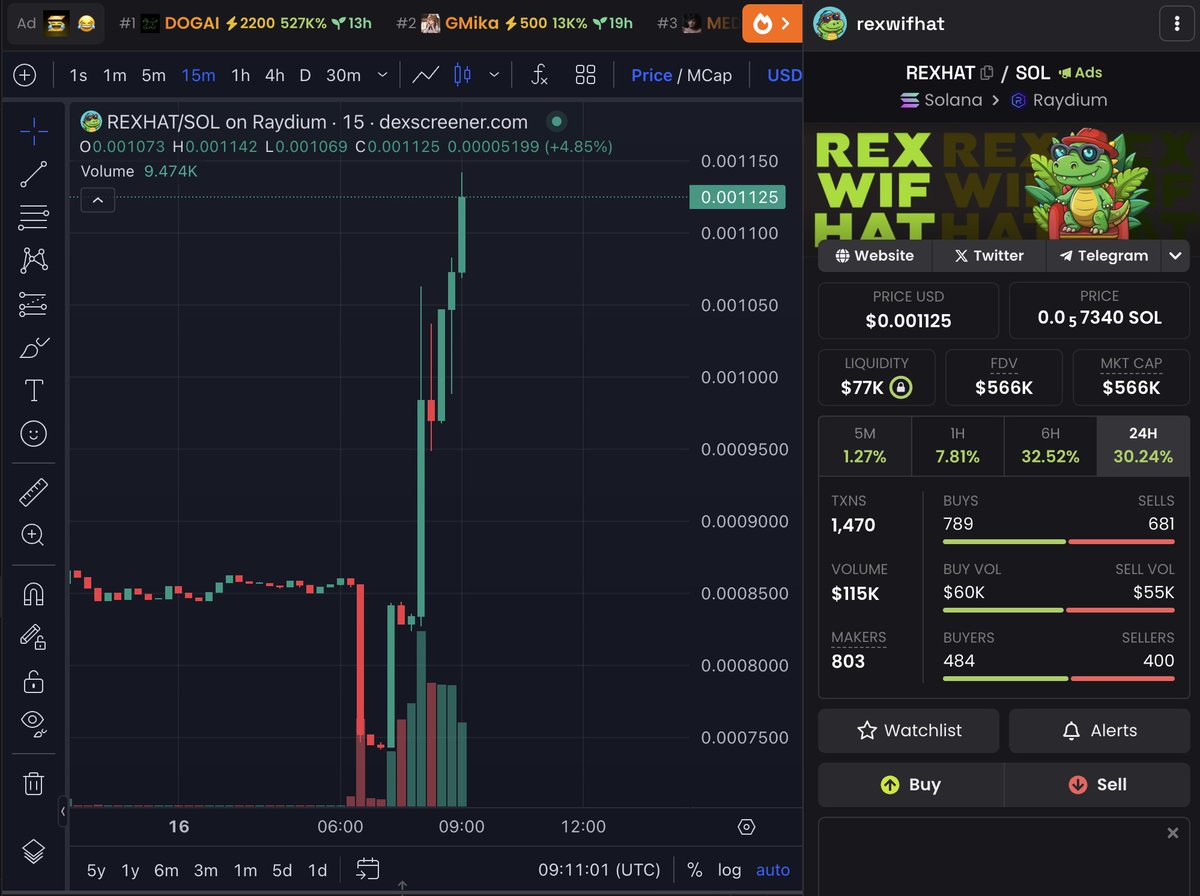
Task: Add symbol with plus circle icon
Action: click(x=24, y=75)
